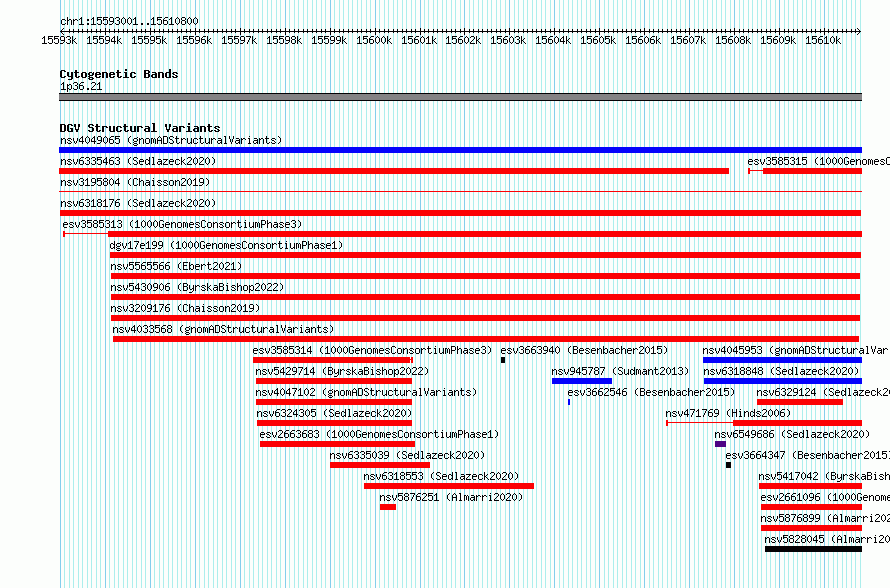Open variant esv3664347 label

pos(807,455)
